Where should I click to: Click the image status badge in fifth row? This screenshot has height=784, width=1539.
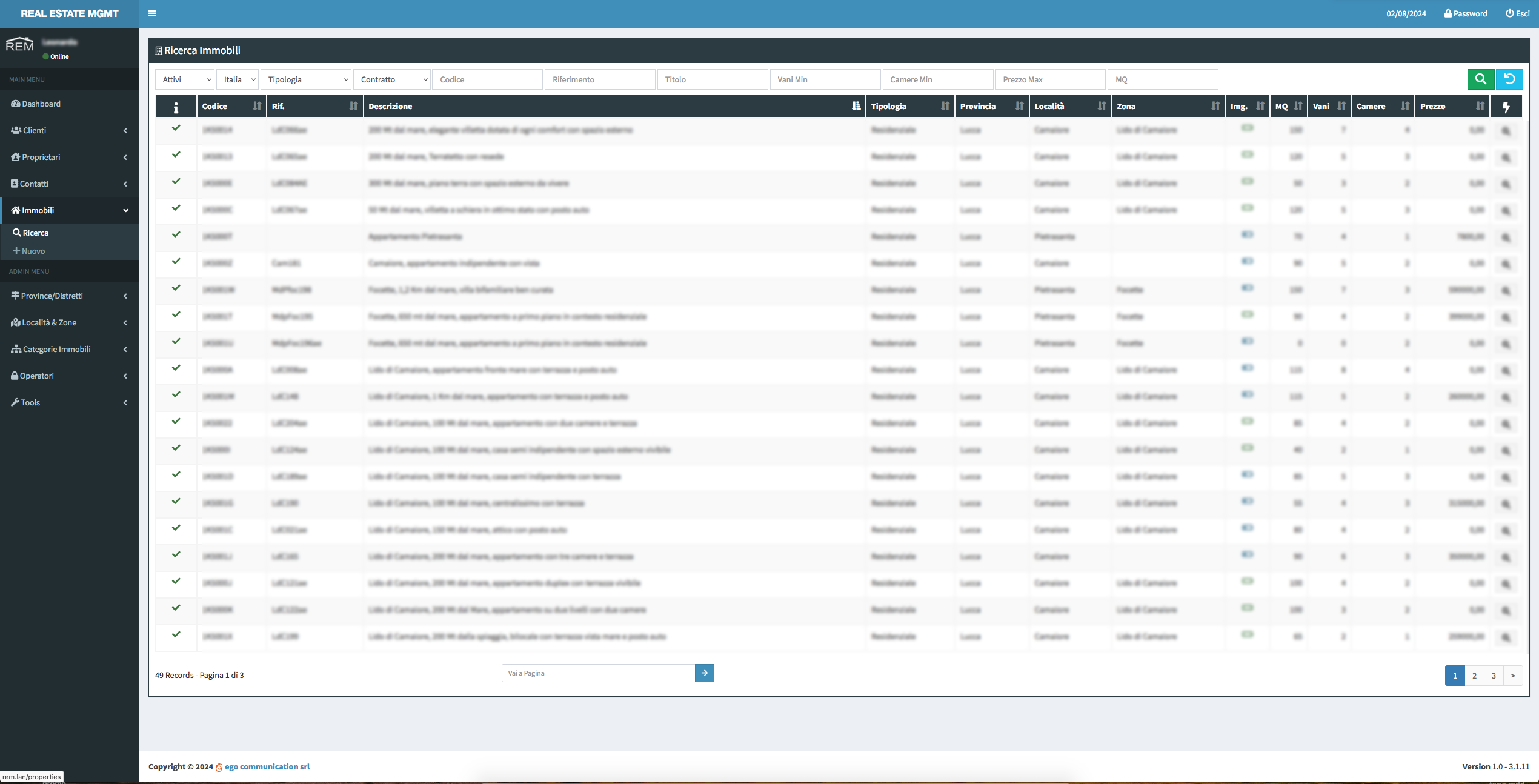1247,234
